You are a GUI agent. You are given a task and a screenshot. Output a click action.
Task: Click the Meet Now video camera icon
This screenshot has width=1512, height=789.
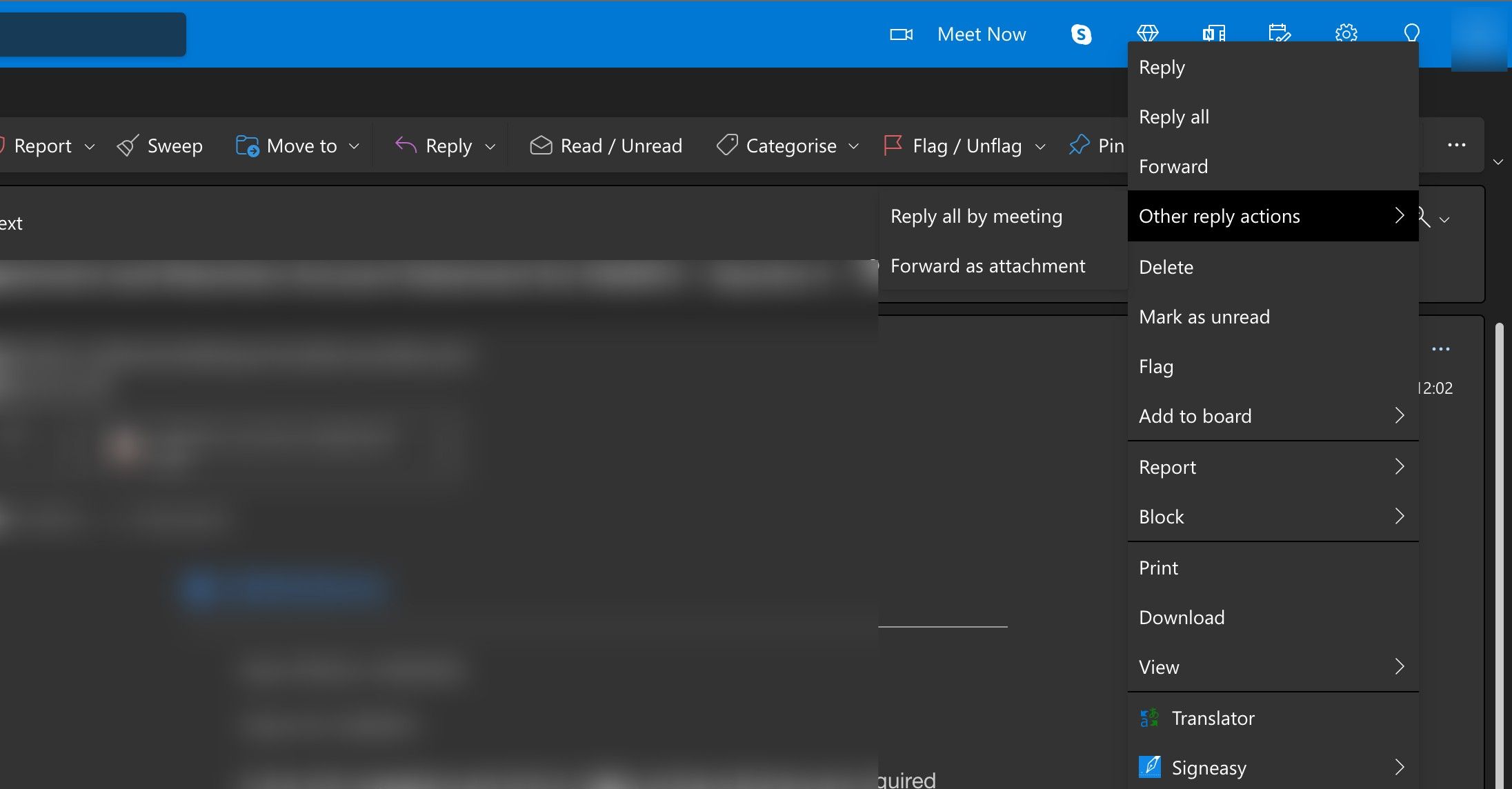pos(901,34)
